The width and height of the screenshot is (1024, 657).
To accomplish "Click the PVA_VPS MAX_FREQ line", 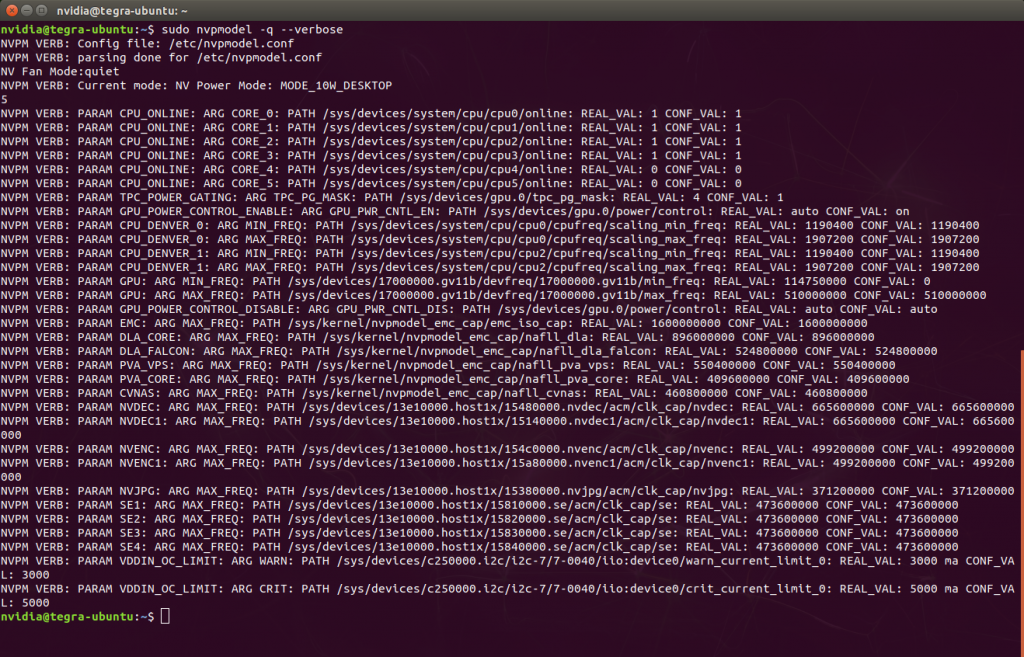I will click(x=448, y=365).
